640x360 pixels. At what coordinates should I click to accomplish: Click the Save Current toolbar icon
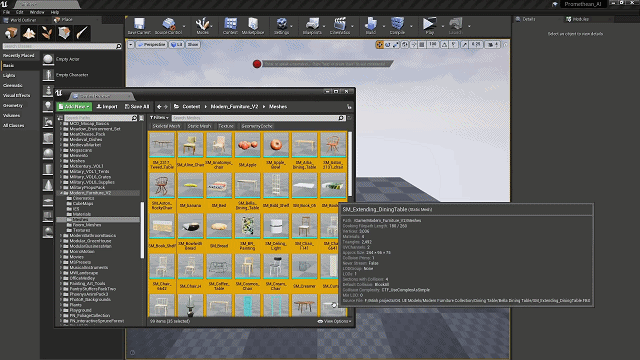139,26
